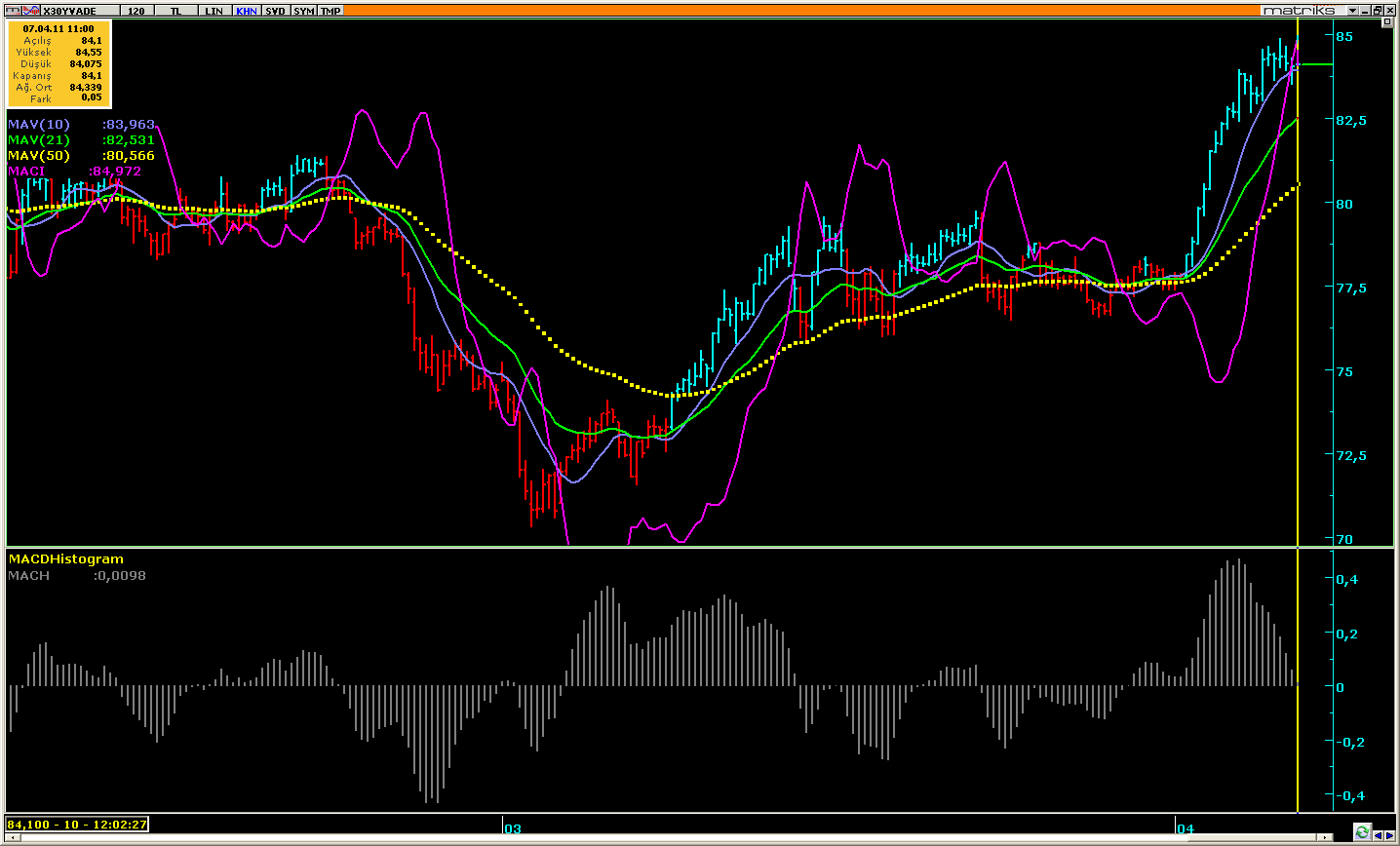Open the matriks dropdown arrow
This screenshot has height=846, width=1400.
point(1352,10)
